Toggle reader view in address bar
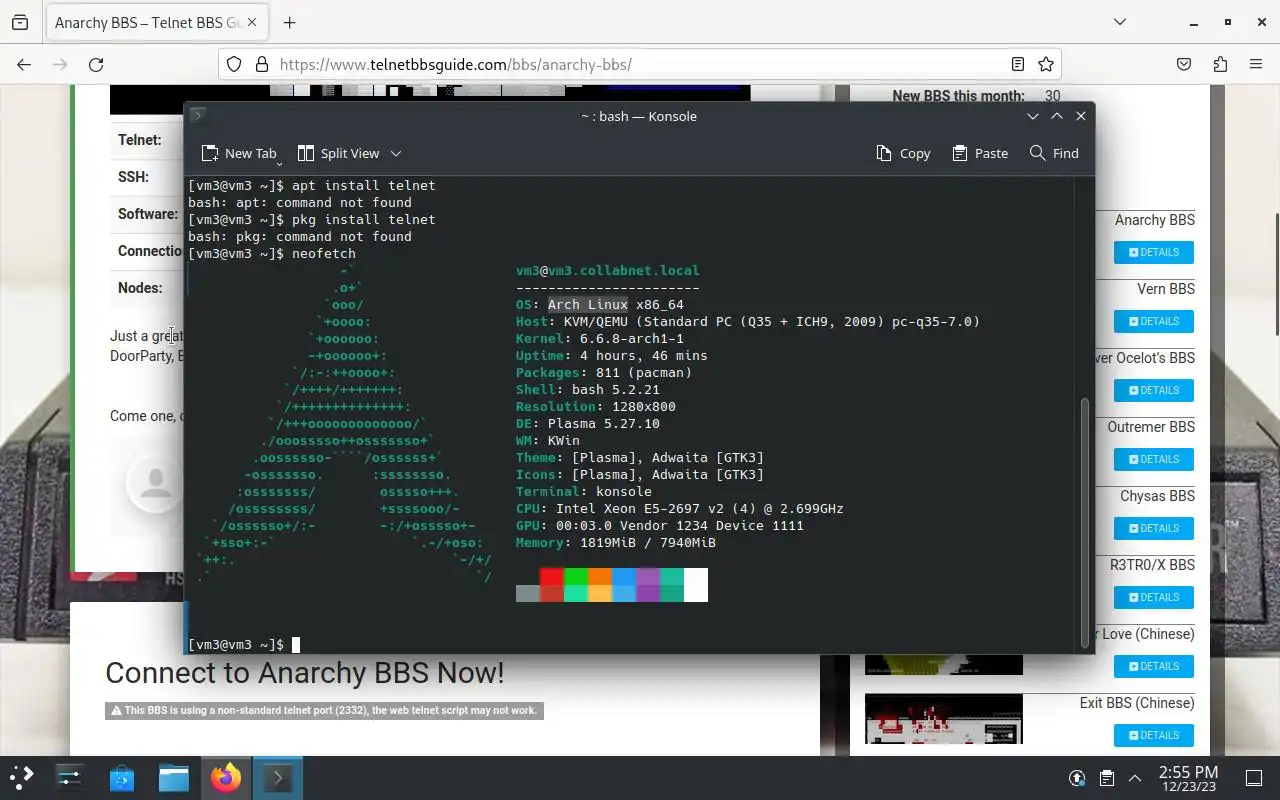 tap(1017, 64)
